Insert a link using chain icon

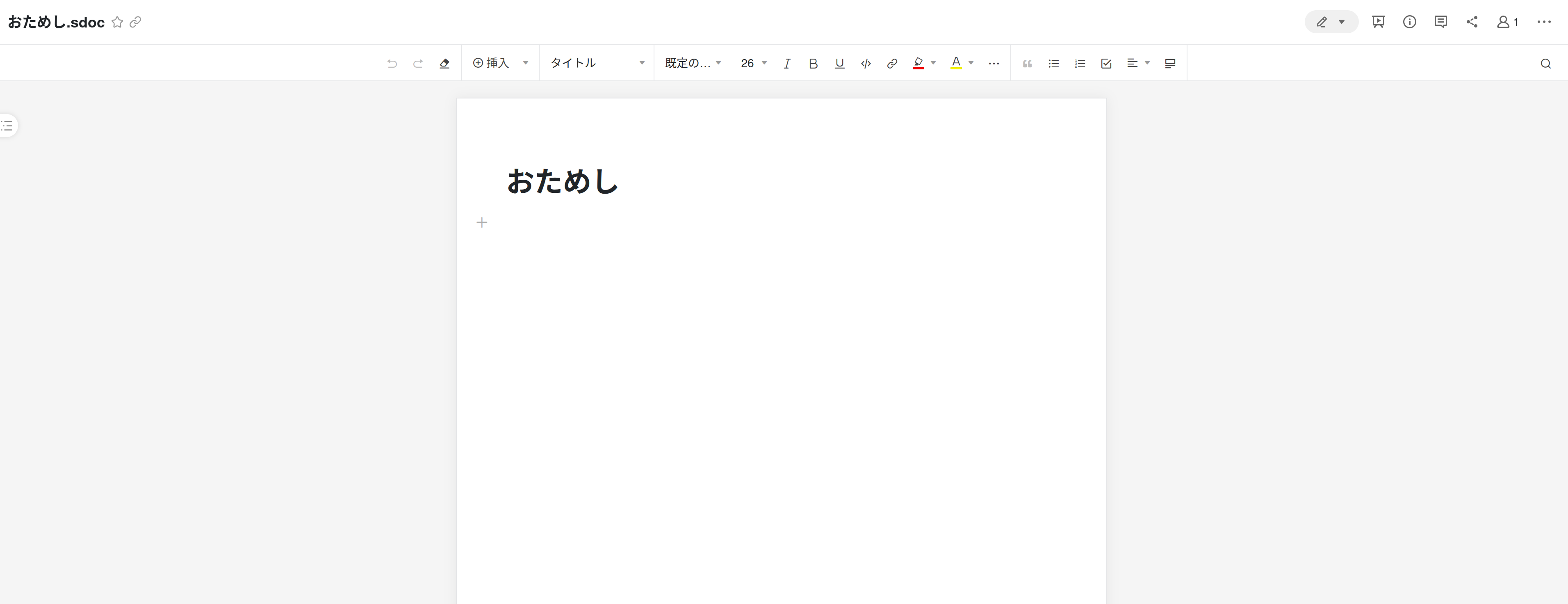coord(892,63)
